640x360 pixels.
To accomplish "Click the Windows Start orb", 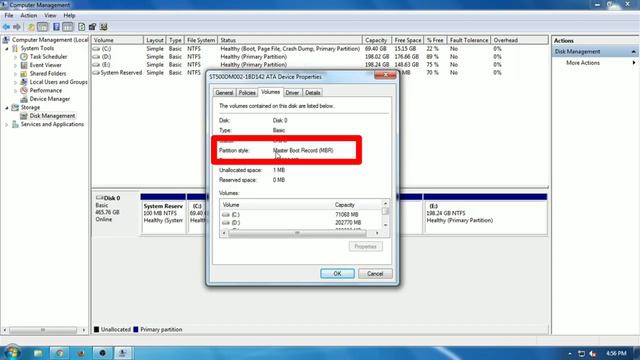I will point(12,352).
